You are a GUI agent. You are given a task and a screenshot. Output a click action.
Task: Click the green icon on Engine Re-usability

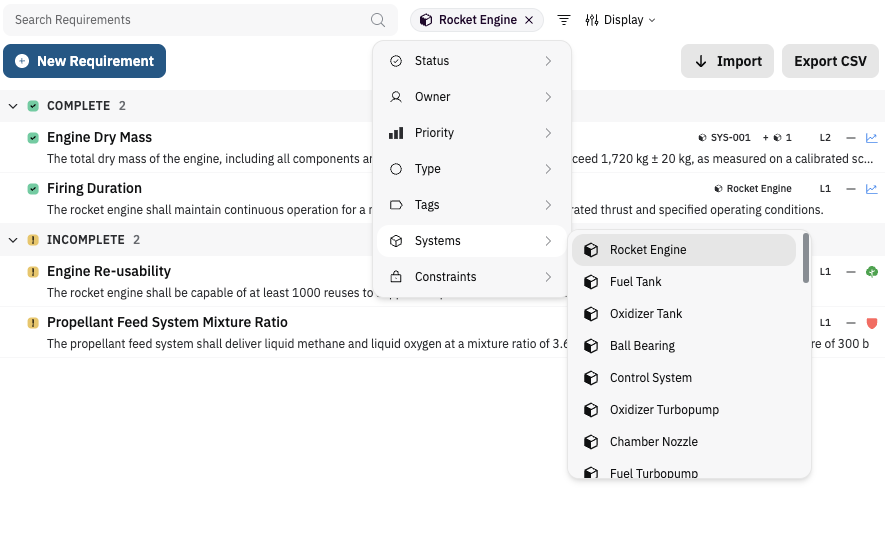871,272
